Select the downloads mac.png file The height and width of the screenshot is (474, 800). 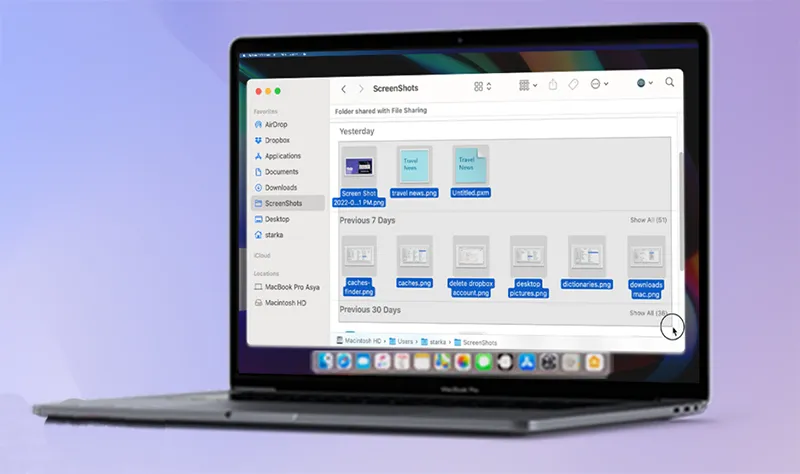(646, 267)
